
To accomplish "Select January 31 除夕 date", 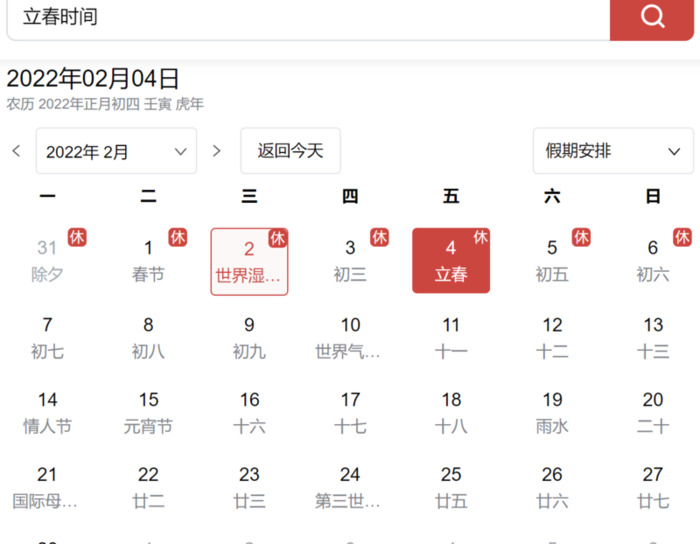I will 47,261.
